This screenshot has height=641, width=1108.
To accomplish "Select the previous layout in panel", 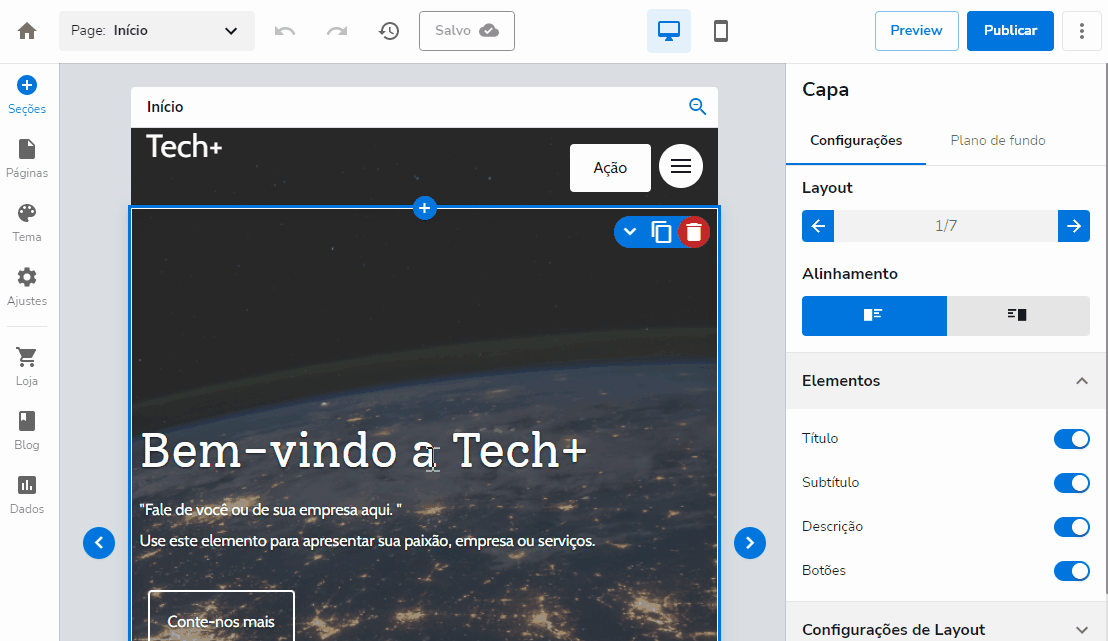I will pyautogui.click(x=818, y=226).
